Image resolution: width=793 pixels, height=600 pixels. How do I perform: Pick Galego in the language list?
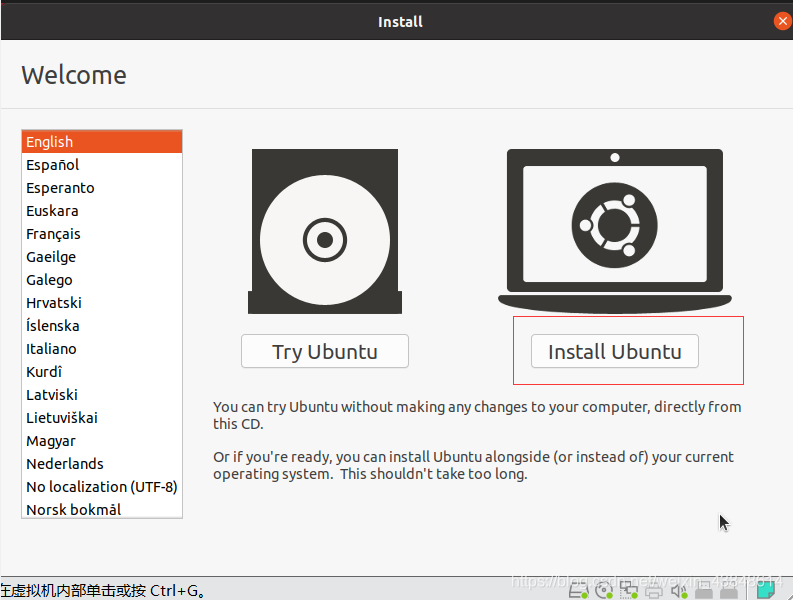pyautogui.click(x=102, y=280)
